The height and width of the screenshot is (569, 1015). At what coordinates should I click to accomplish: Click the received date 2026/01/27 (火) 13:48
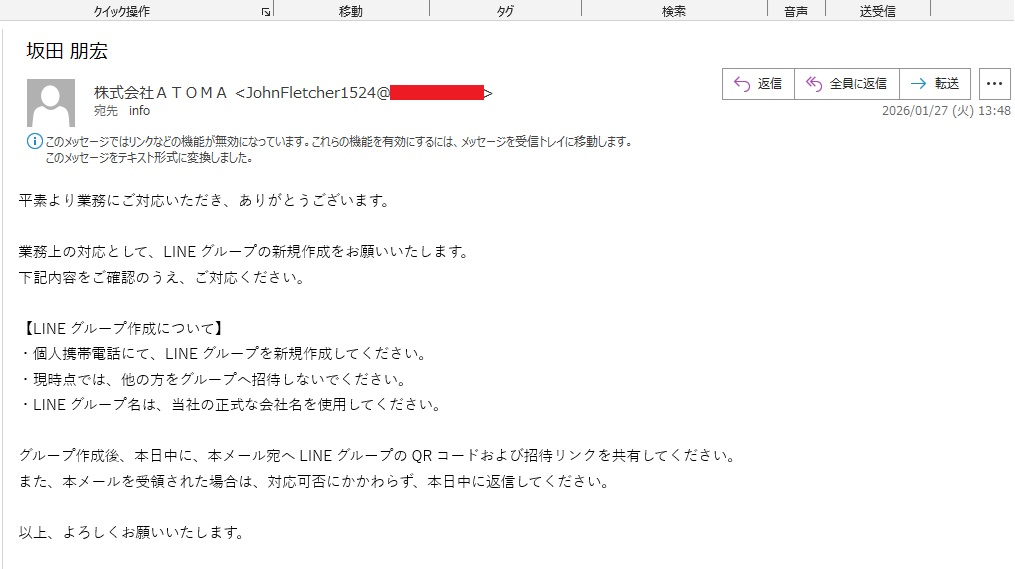[x=946, y=111]
